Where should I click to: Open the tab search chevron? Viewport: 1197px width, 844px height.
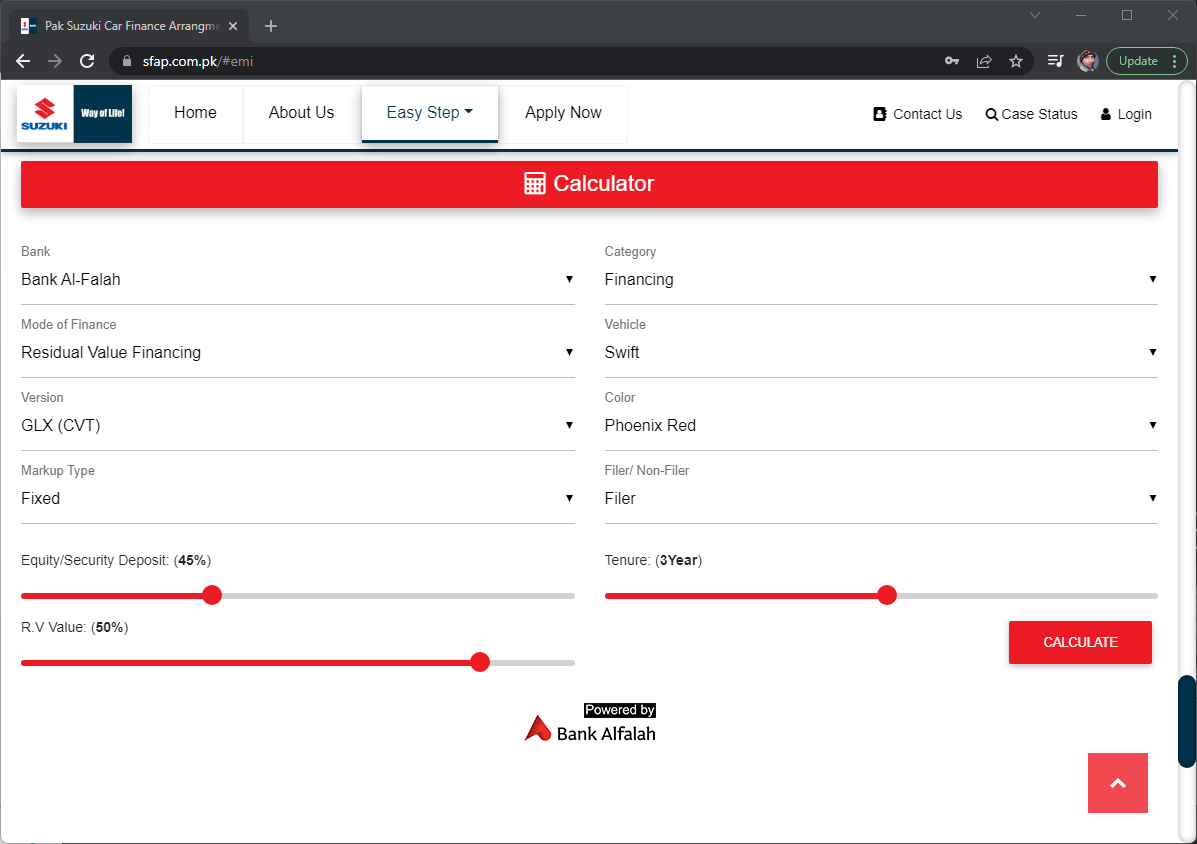pos(1035,15)
